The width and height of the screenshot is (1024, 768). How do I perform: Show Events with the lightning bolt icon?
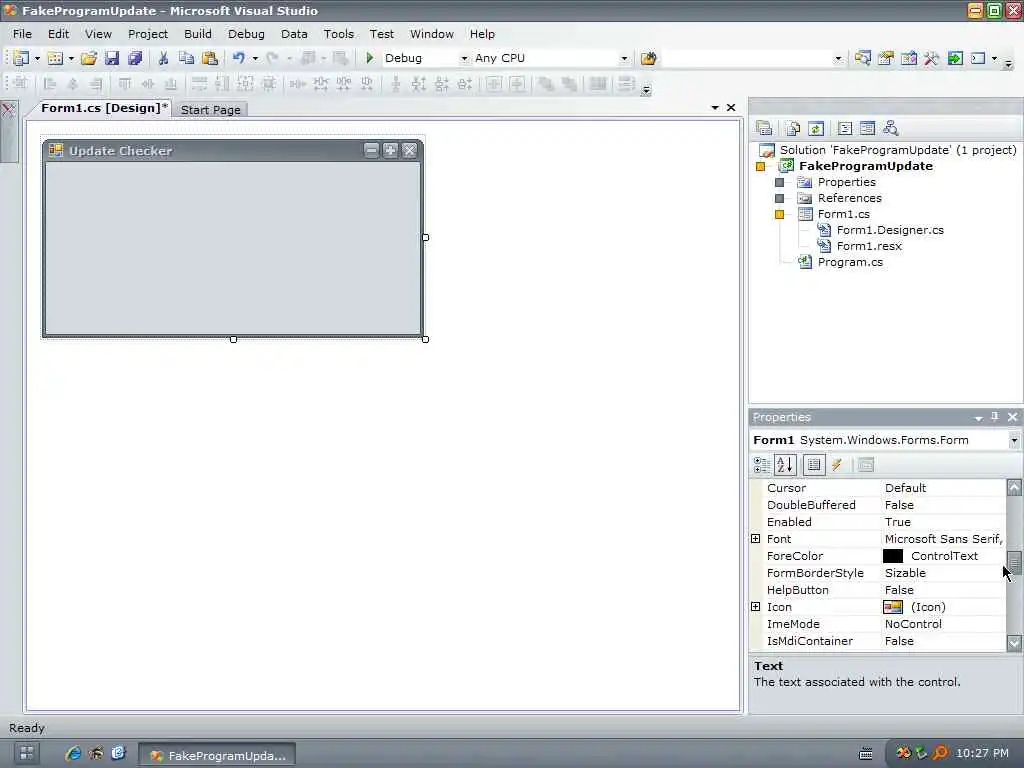click(x=837, y=465)
